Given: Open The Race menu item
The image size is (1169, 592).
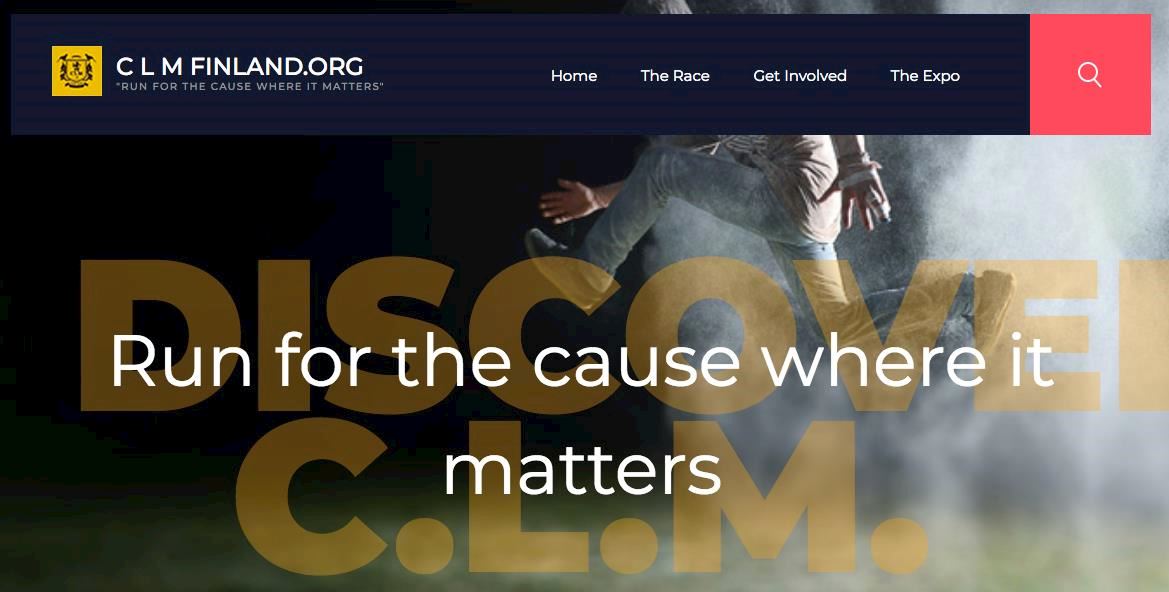Looking at the screenshot, I should [x=675, y=75].
